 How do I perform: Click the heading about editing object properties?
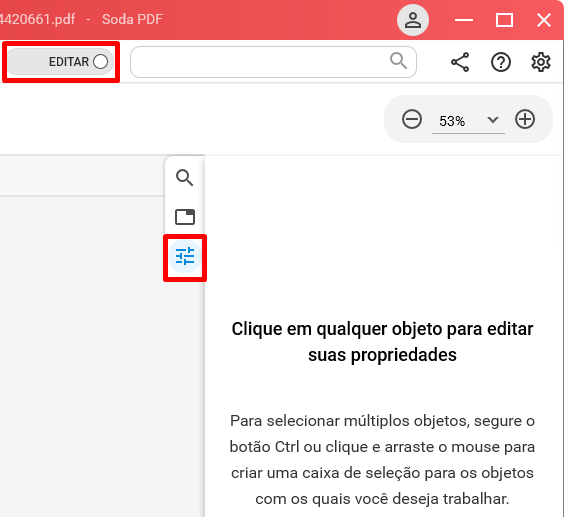[x=382, y=342]
